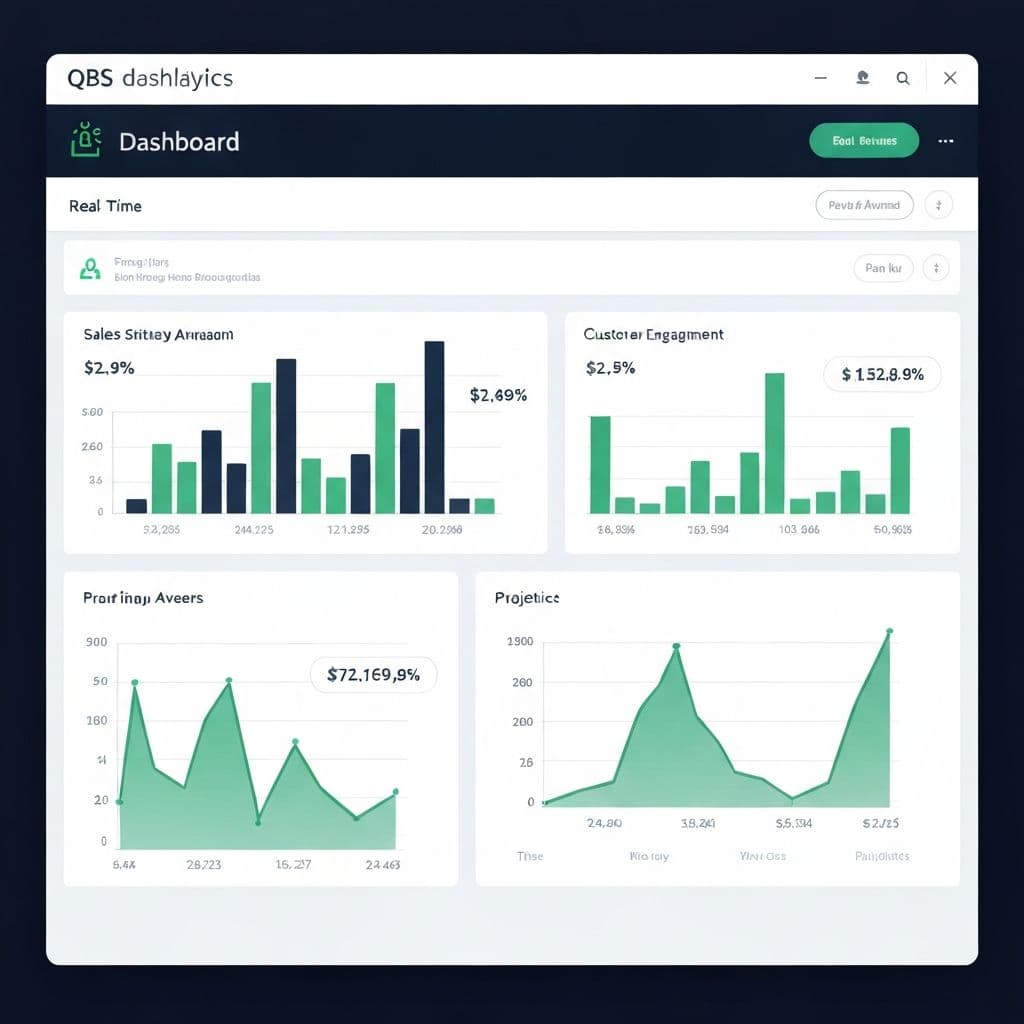Open the Pan filter dropdown pill
Screen dimensions: 1024x1024
(883, 268)
